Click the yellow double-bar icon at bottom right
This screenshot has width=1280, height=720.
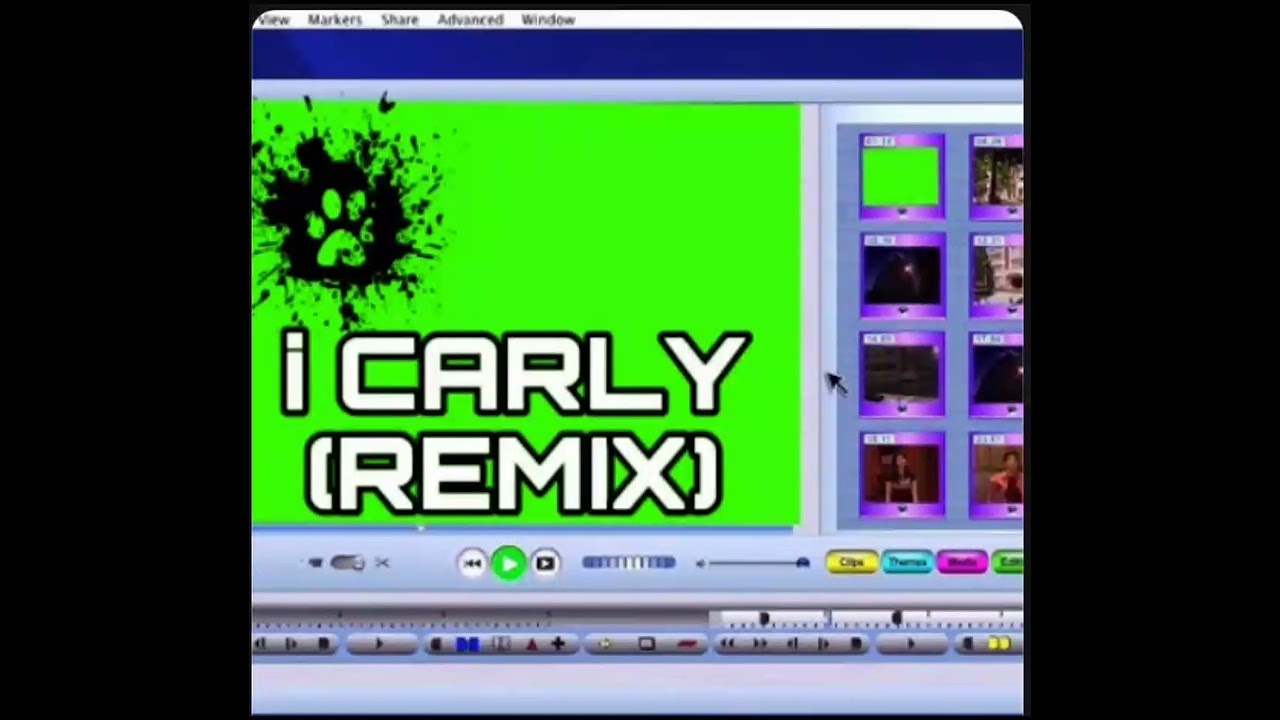point(998,645)
